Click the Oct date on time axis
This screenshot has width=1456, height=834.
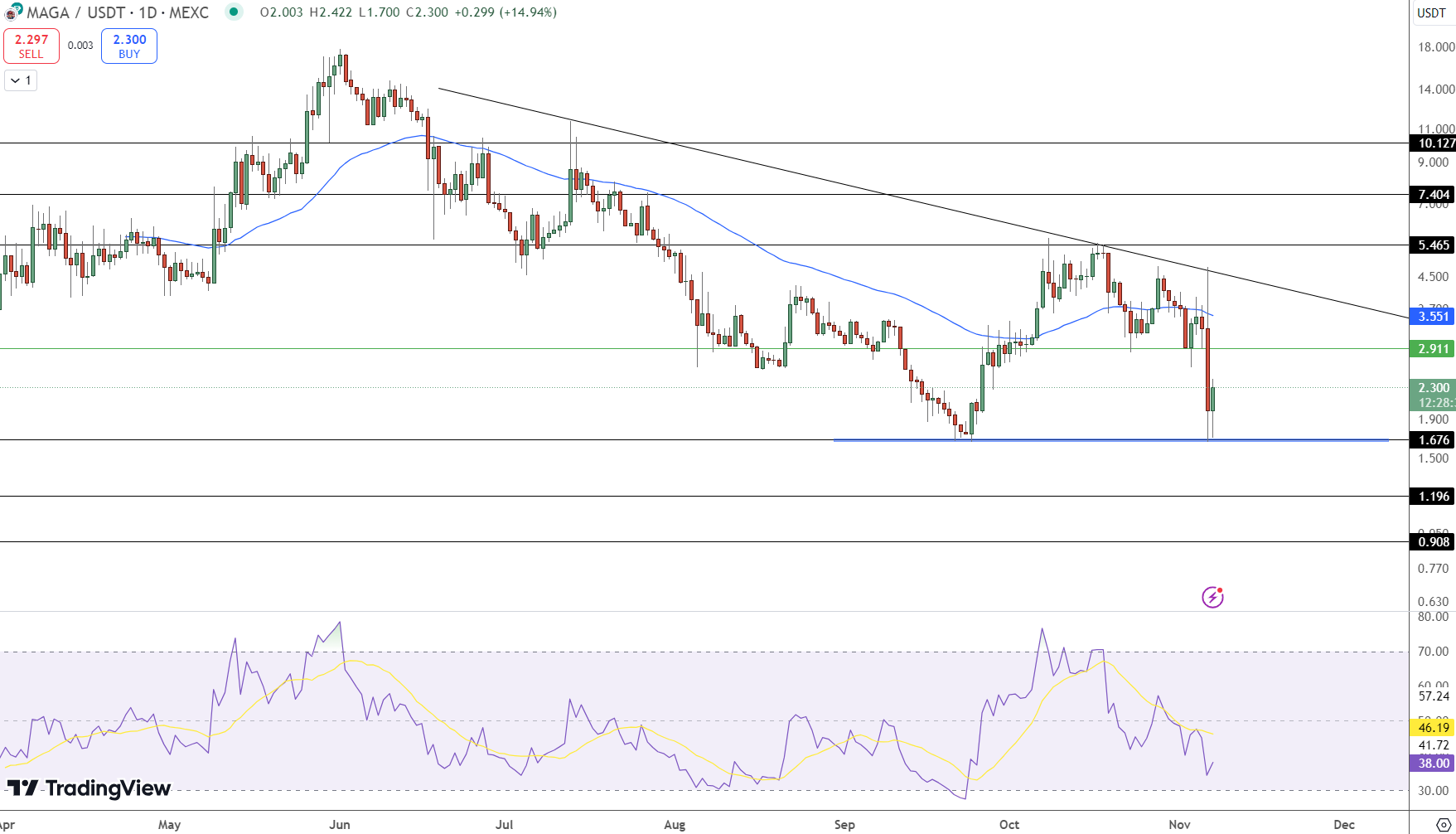tap(1009, 824)
